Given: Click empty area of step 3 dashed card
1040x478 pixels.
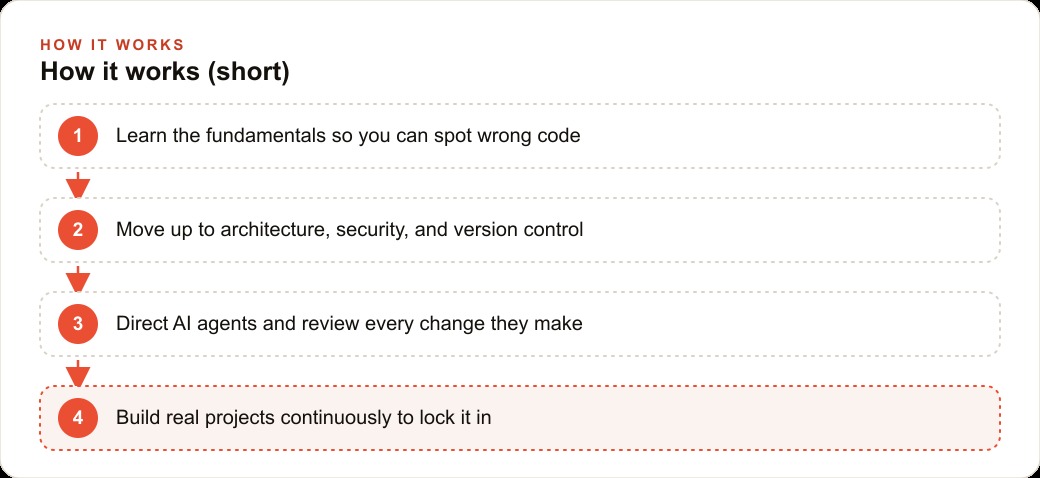Looking at the screenshot, I should point(789,324).
